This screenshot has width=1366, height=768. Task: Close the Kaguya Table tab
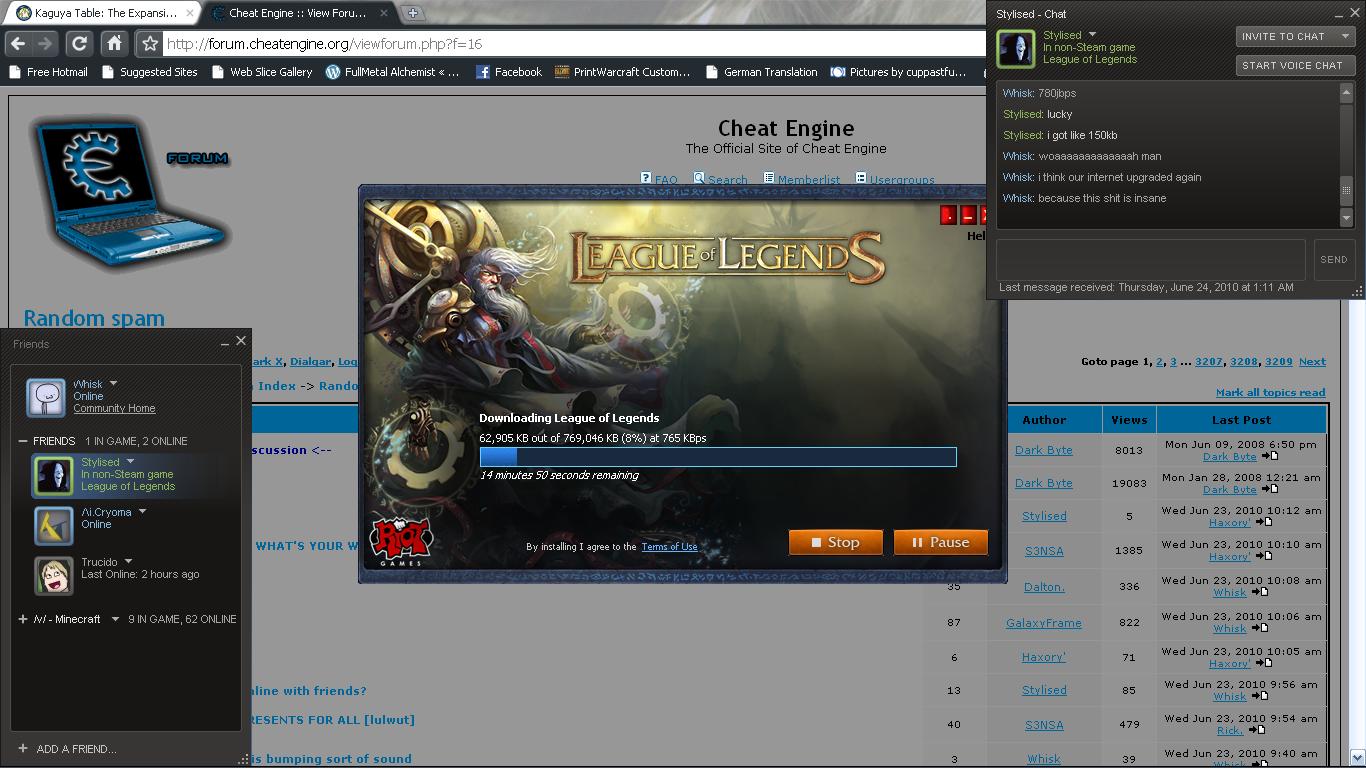(192, 14)
